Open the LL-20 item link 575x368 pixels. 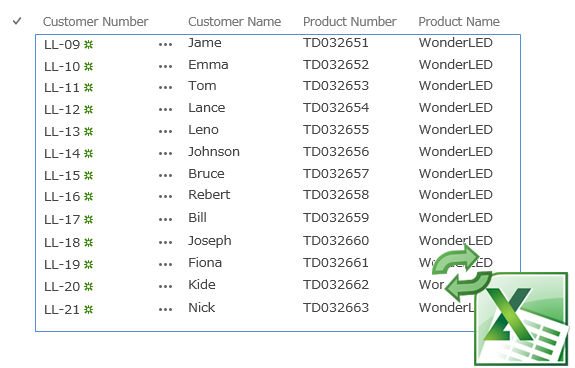[x=62, y=286]
